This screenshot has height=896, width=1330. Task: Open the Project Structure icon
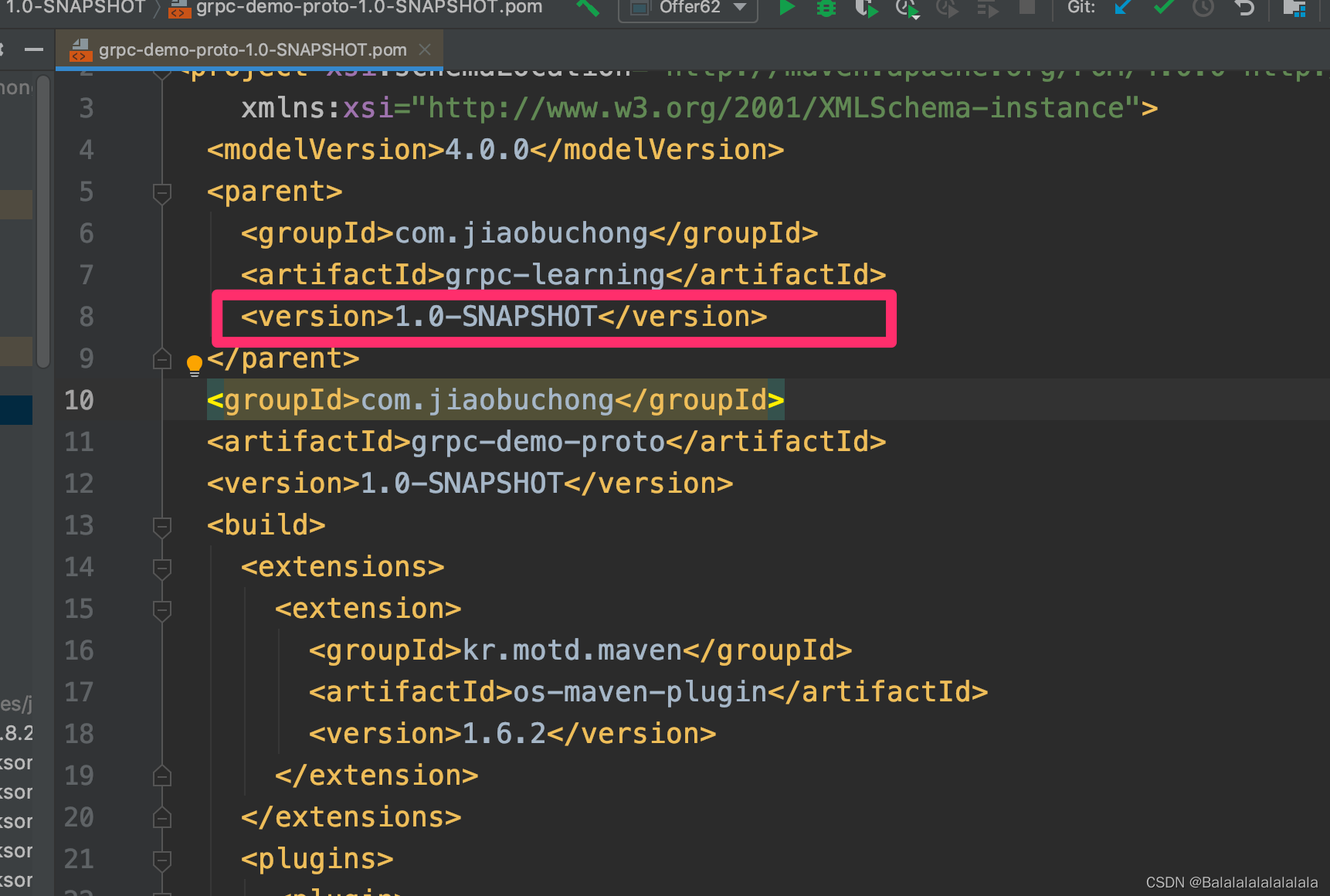coord(1294,8)
